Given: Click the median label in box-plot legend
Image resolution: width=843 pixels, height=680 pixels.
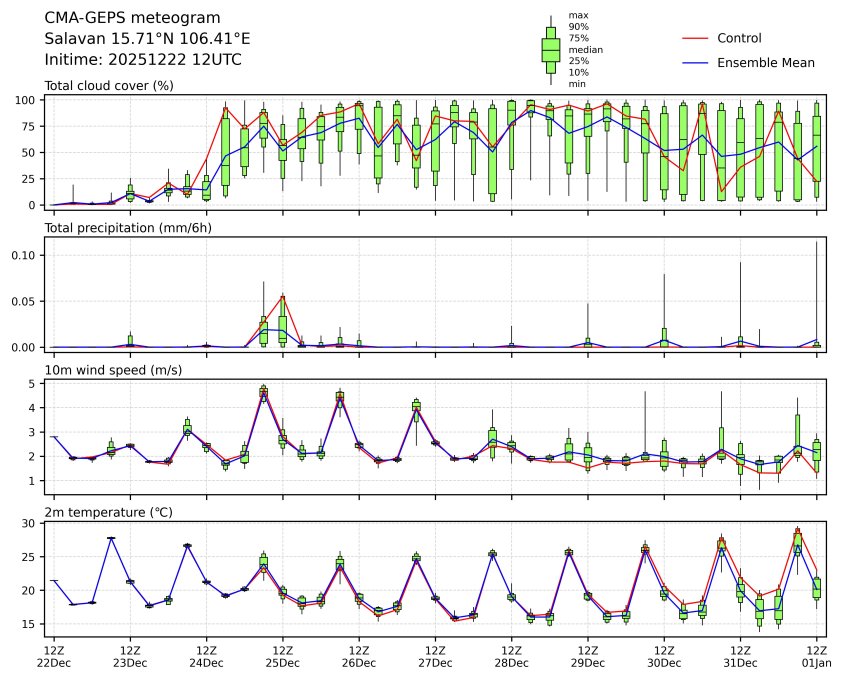Looking at the screenshot, I should pos(585,49).
